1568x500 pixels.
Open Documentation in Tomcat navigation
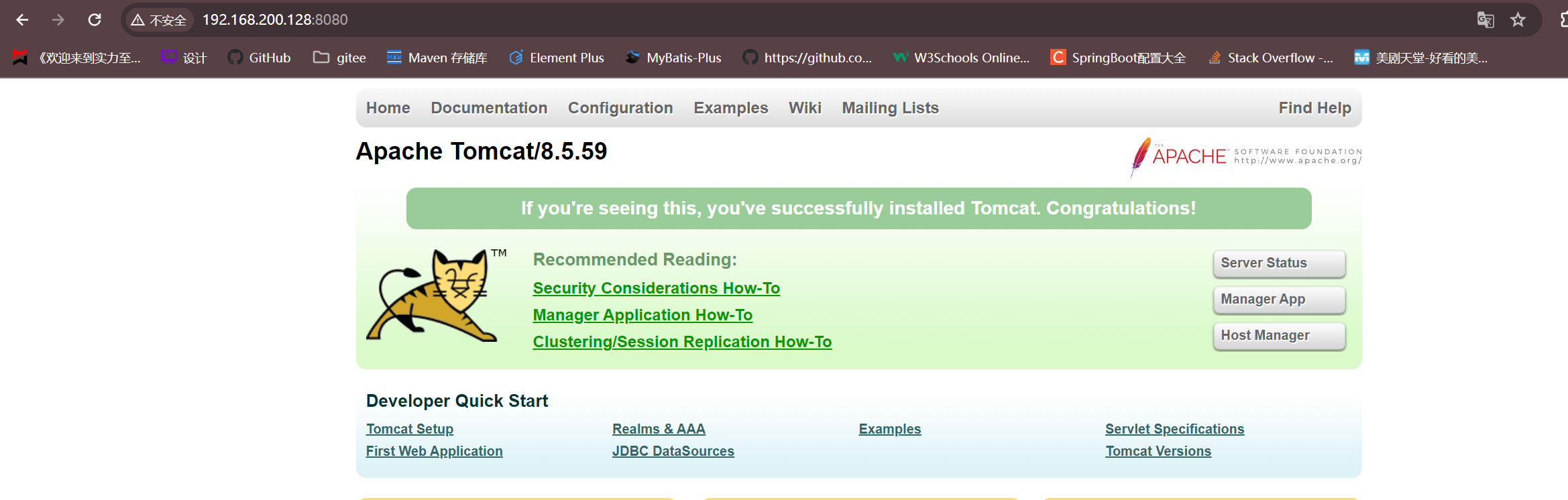[489, 108]
